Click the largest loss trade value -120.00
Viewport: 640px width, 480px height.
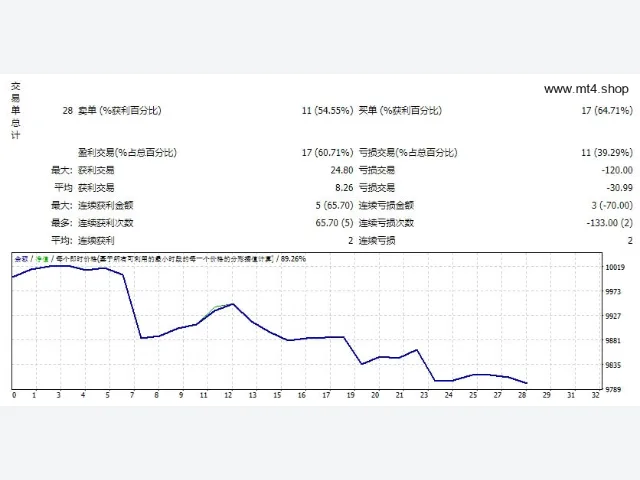(617, 170)
